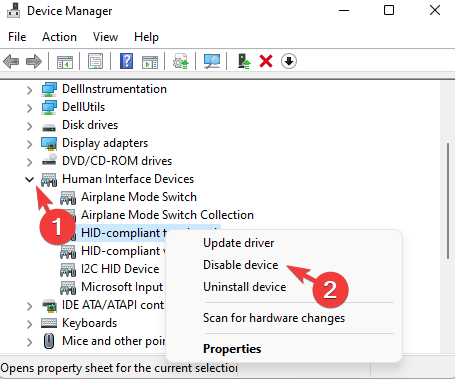This screenshot has width=455, height=379.
Task: Click the Display adapters icon
Action: (49, 143)
